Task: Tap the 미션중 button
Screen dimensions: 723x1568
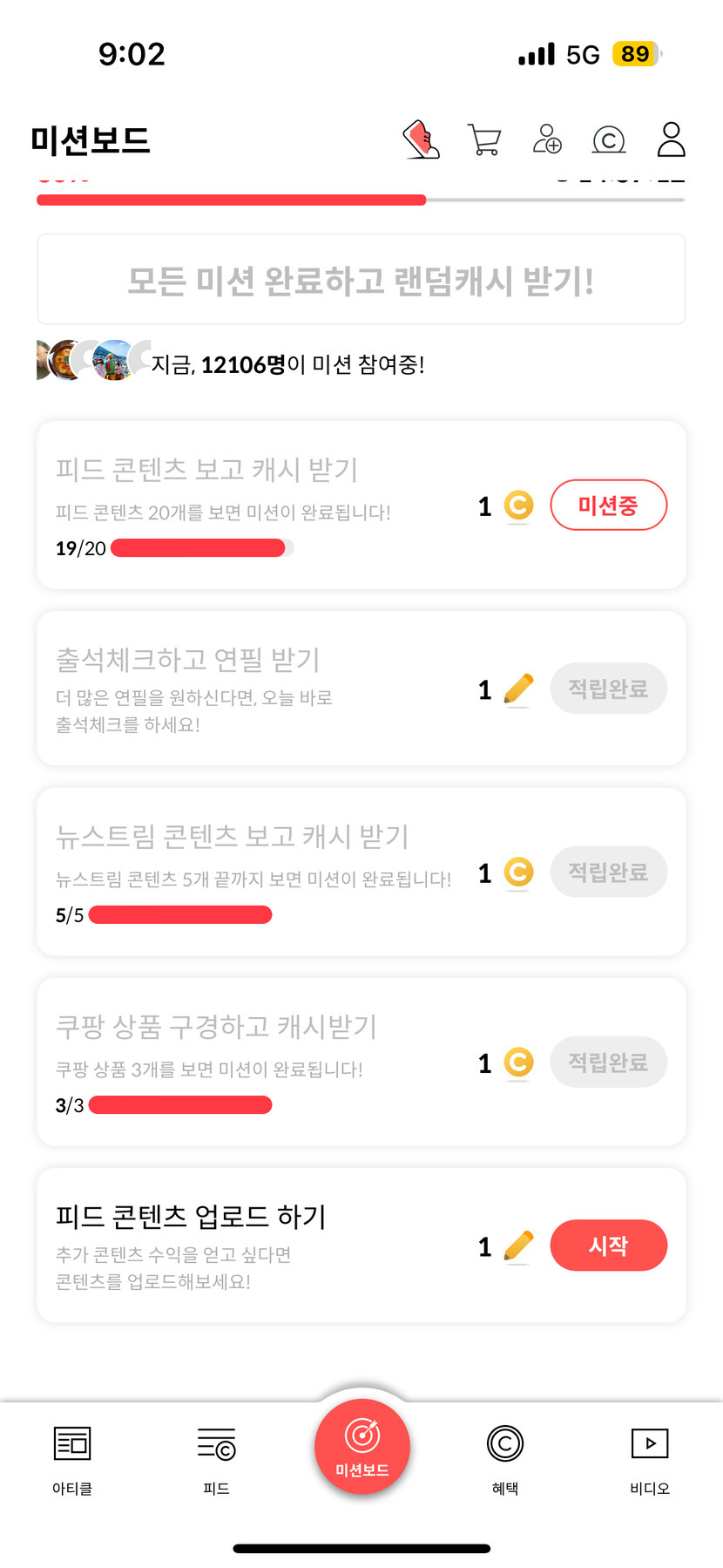Action: pos(608,506)
